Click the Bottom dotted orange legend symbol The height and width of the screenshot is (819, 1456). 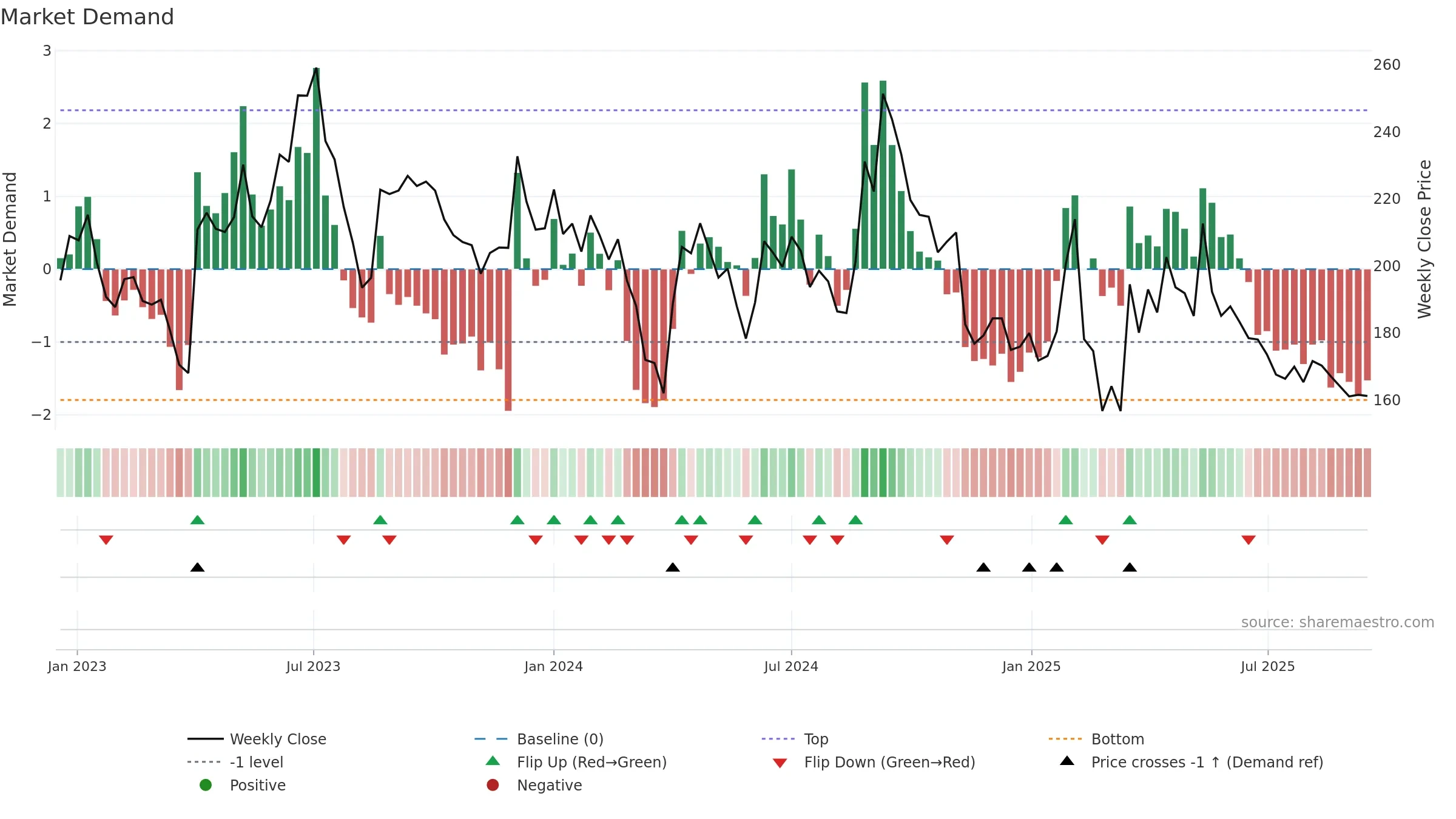click(1065, 739)
